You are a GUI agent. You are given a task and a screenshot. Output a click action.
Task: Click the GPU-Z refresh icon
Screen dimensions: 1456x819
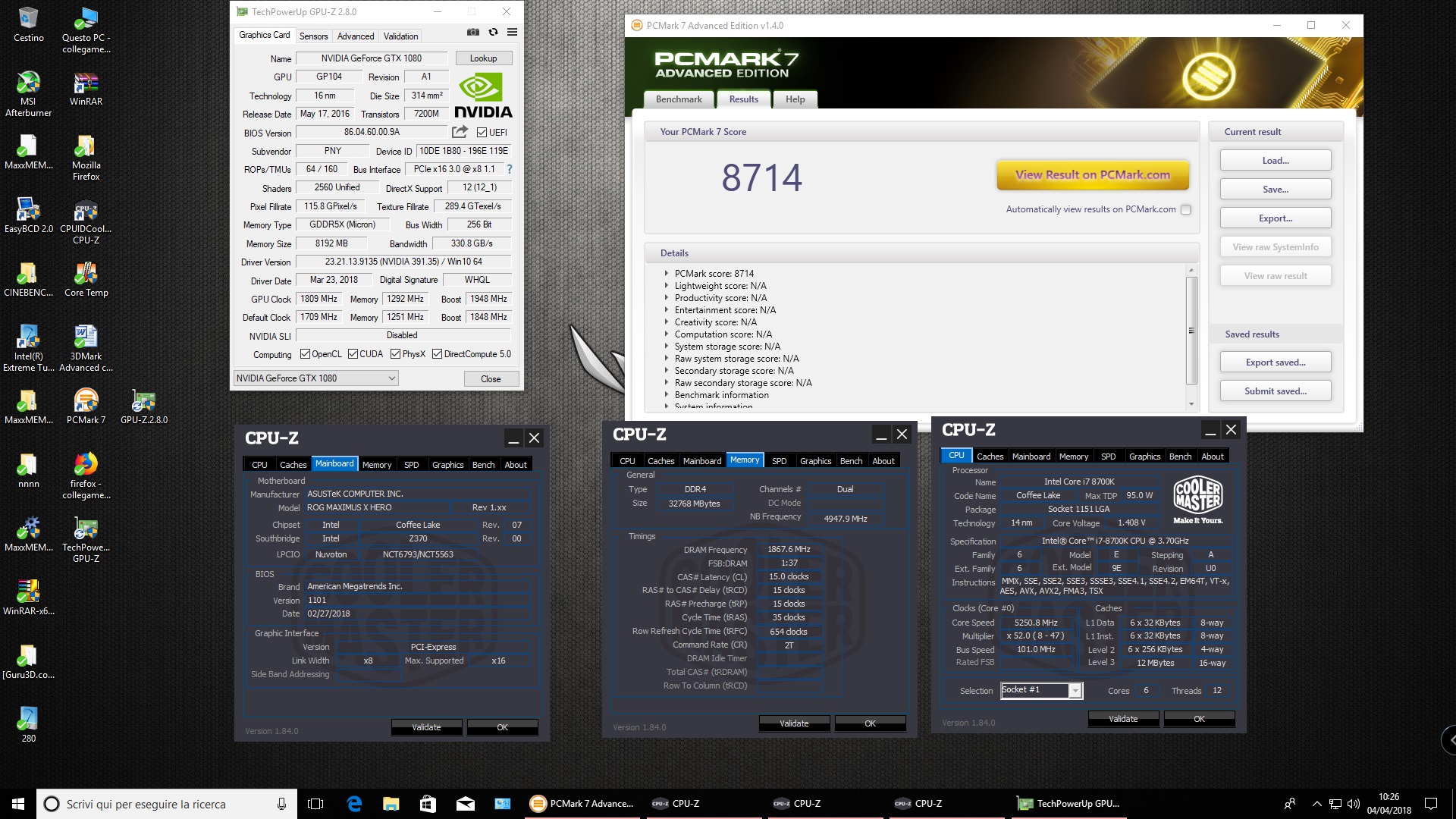(x=493, y=32)
